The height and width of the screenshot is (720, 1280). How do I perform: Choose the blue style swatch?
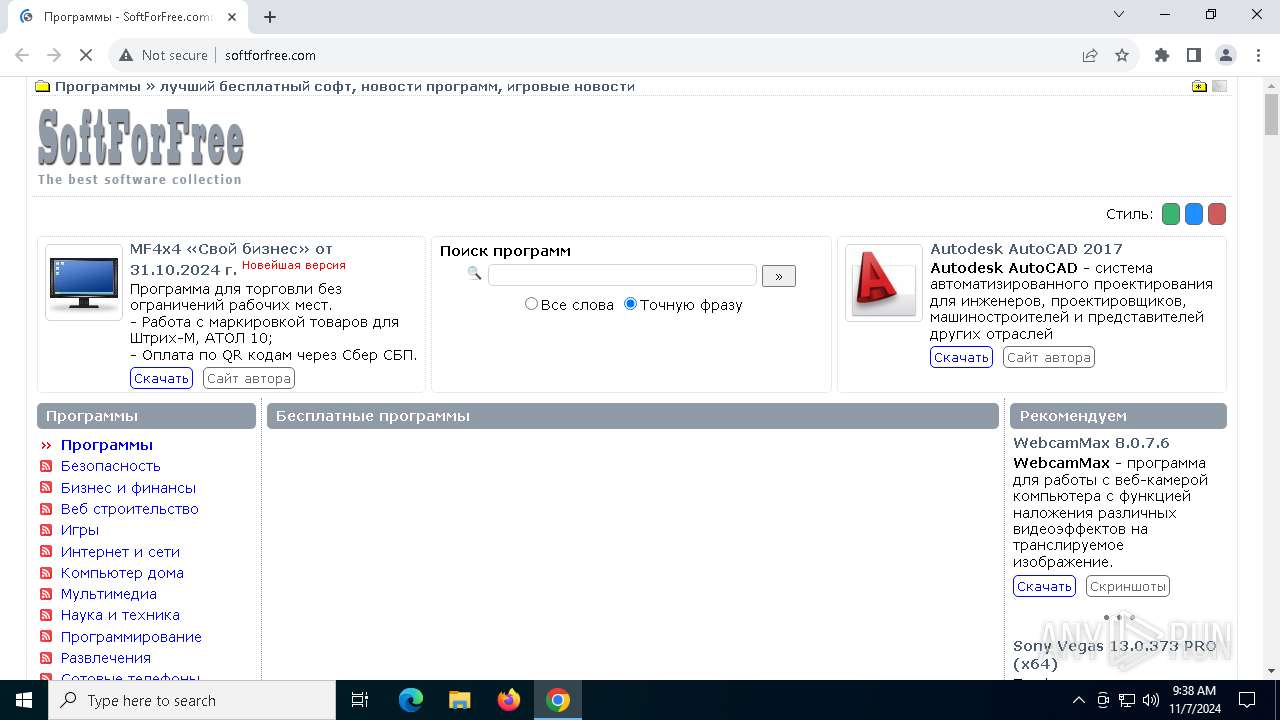[1194, 214]
